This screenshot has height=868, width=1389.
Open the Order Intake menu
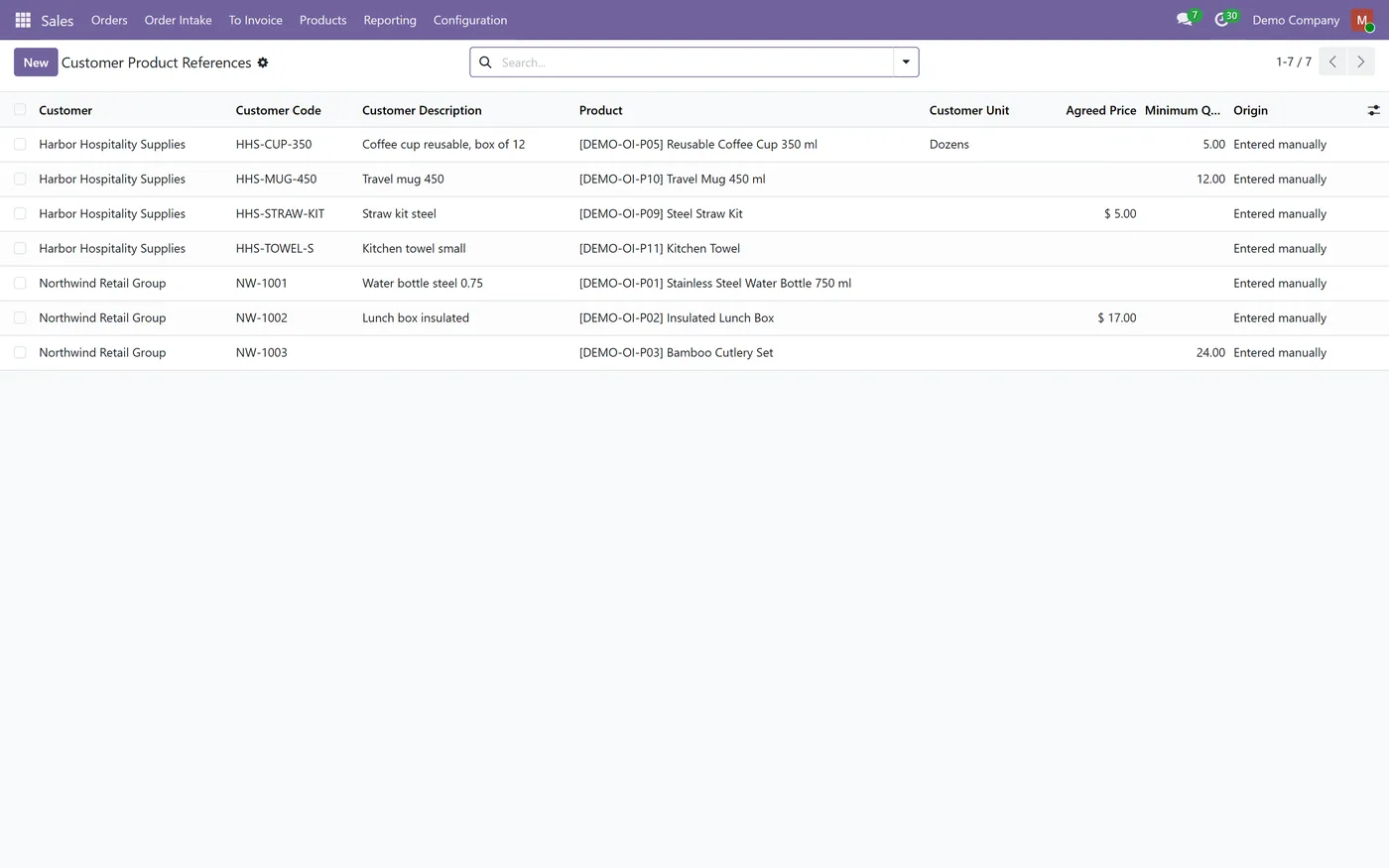179,20
